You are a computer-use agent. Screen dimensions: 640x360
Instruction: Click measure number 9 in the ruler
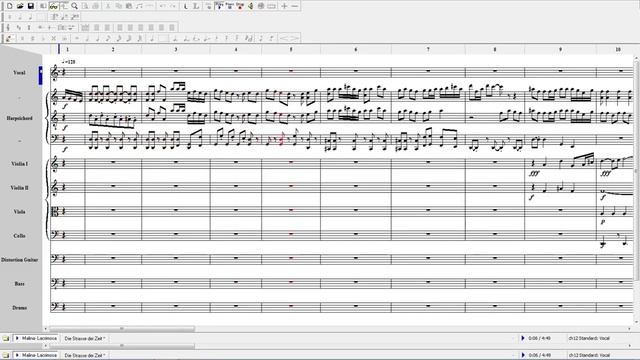click(x=560, y=49)
